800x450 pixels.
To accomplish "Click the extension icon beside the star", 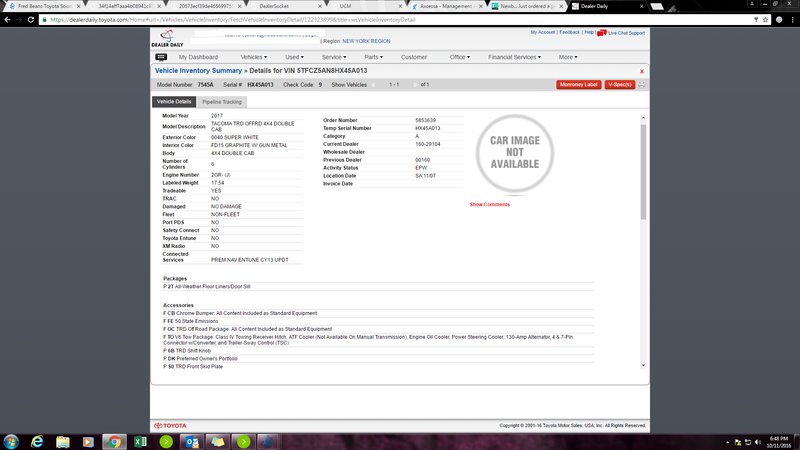I will pyautogui.click(x=779, y=19).
